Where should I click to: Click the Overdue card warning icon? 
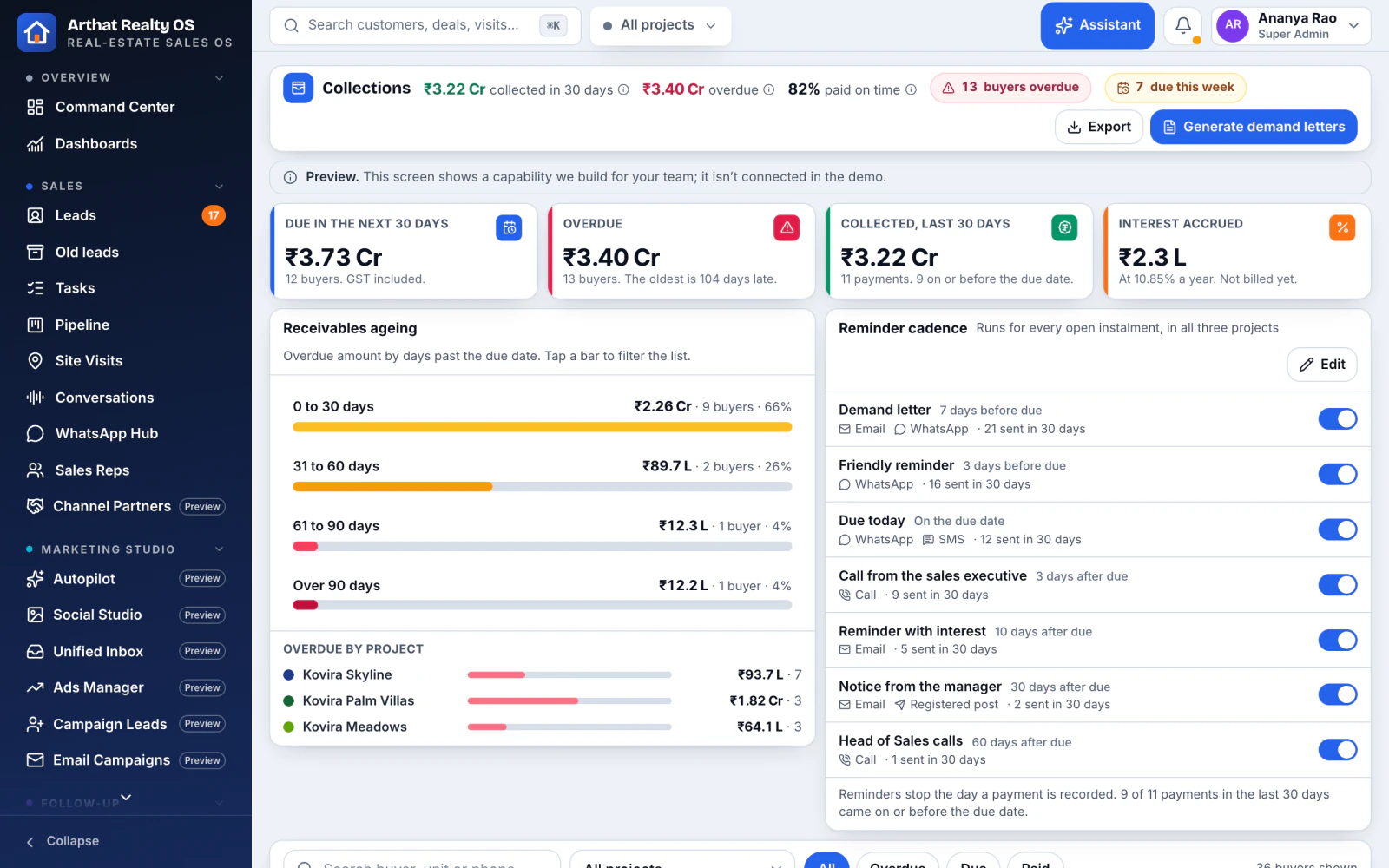pyautogui.click(x=787, y=227)
